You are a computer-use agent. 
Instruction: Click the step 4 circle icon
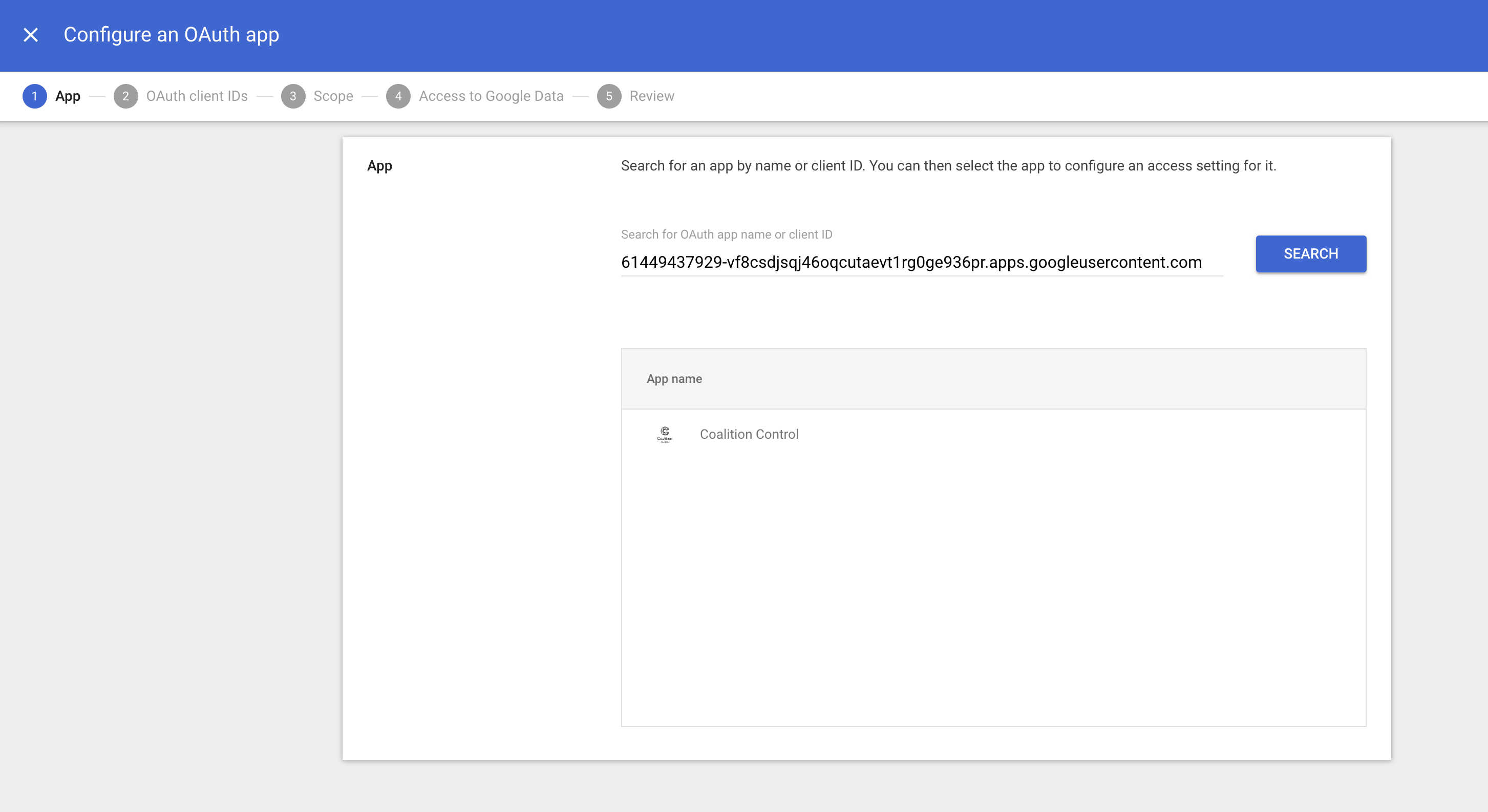coord(398,96)
